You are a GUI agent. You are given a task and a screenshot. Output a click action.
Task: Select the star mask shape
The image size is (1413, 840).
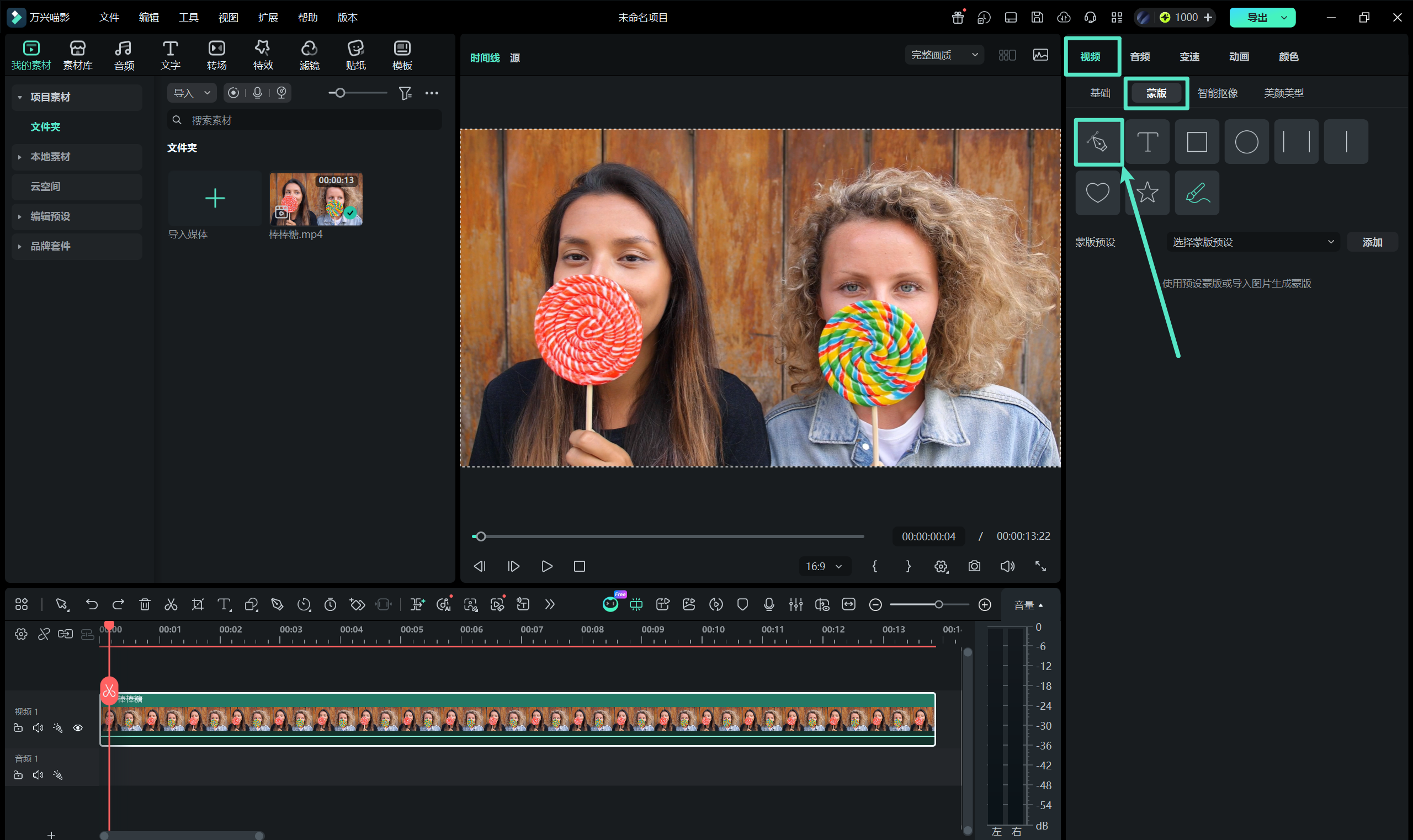(1147, 193)
